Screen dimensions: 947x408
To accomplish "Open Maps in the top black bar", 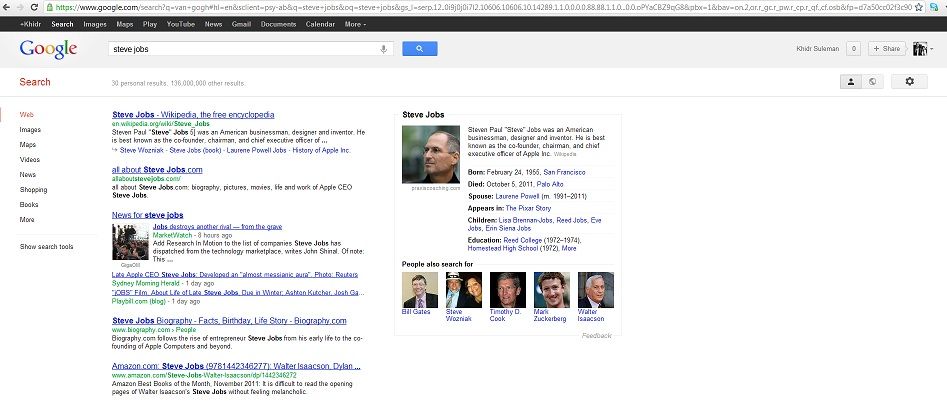I will 125,24.
